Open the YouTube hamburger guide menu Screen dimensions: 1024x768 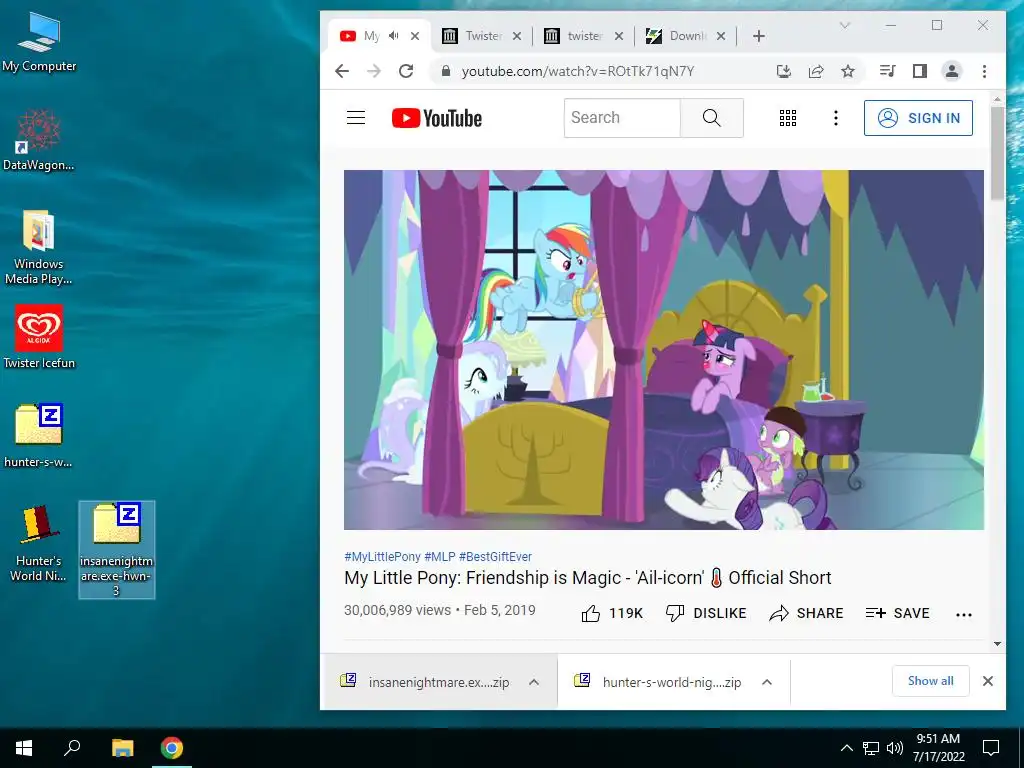(356, 118)
